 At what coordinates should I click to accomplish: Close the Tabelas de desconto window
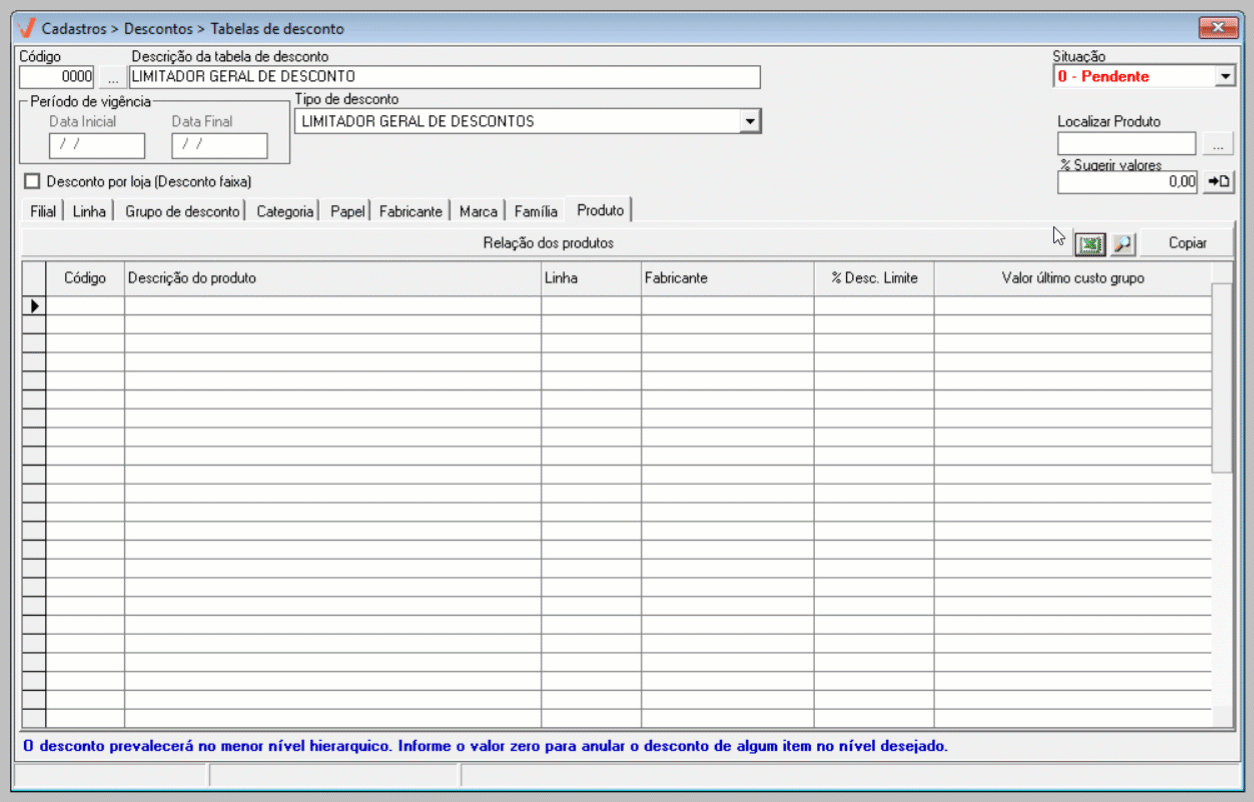point(1218,28)
